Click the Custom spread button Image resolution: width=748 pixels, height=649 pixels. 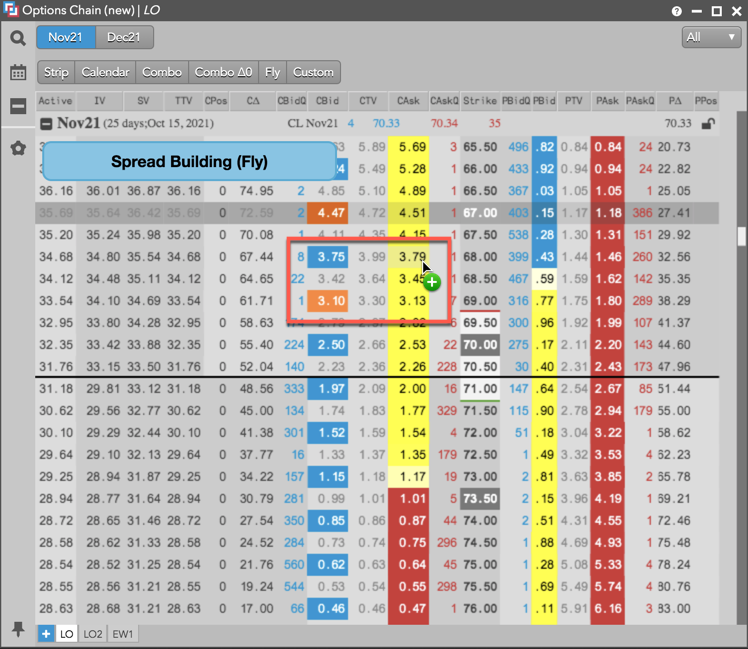[x=313, y=72]
